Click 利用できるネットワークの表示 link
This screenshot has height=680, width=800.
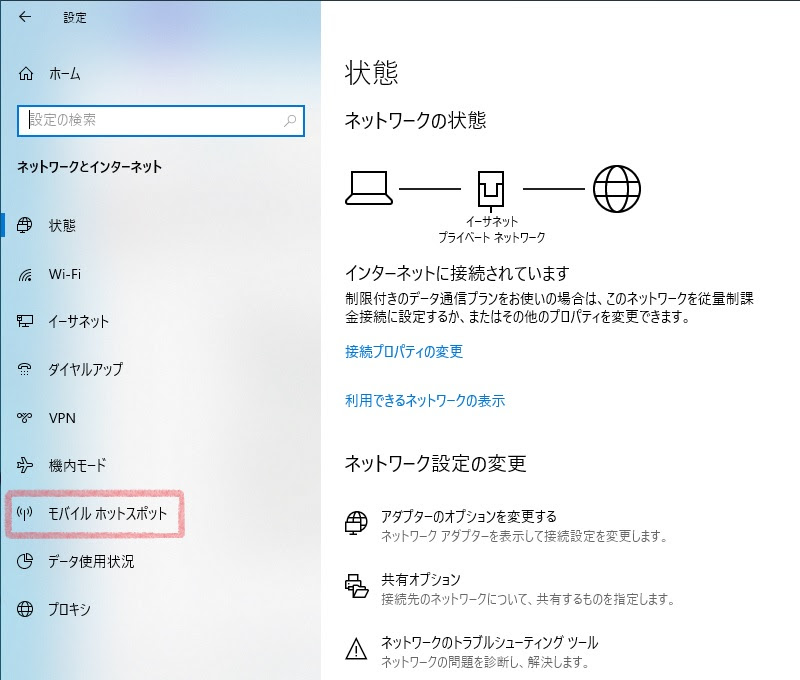pyautogui.click(x=425, y=400)
